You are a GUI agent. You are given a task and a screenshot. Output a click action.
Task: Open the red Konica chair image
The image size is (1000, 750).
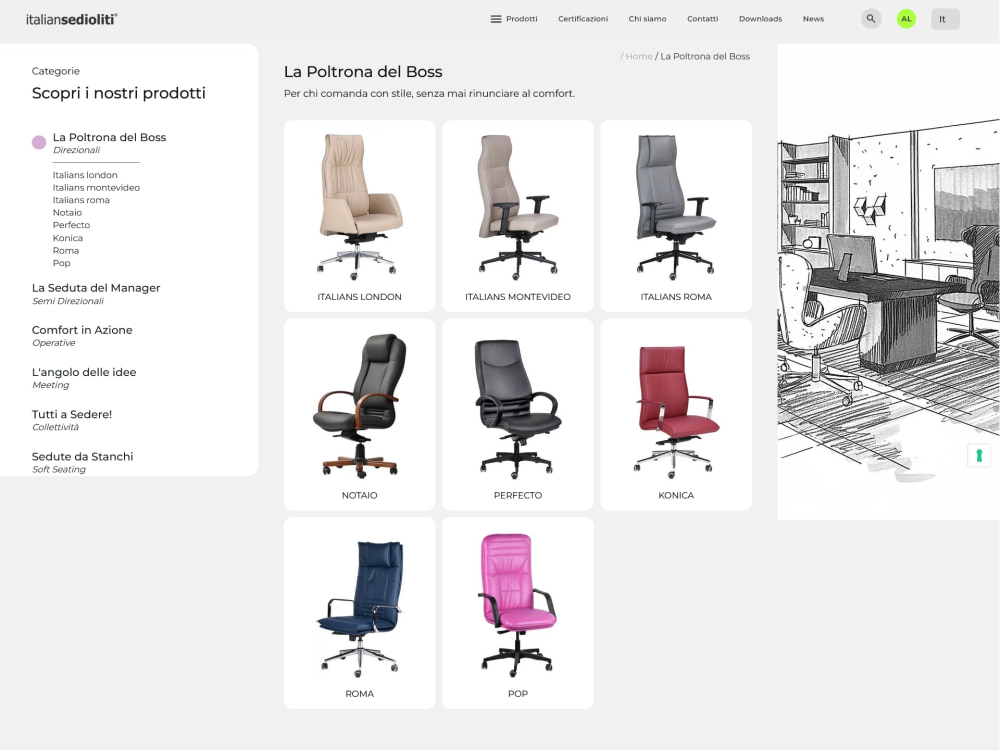676,411
